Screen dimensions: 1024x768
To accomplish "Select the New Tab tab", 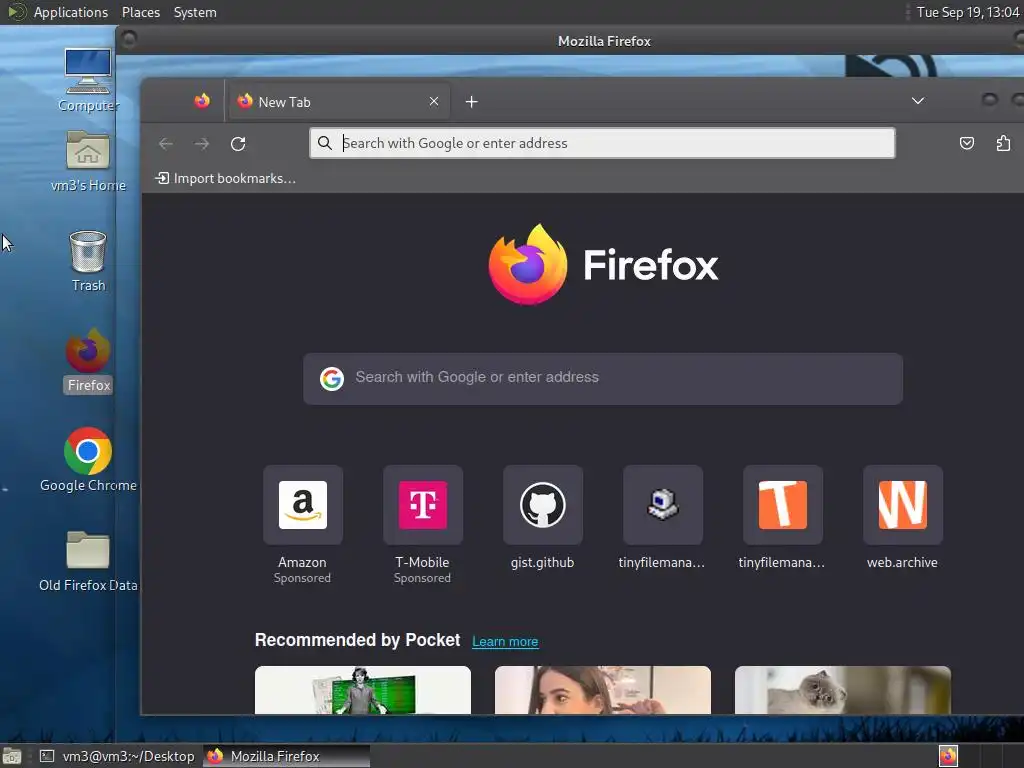I will click(338, 101).
